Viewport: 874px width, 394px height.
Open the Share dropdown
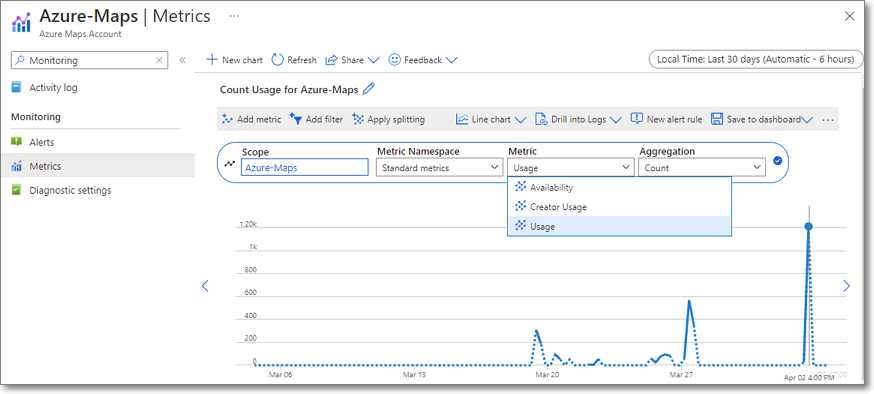(x=352, y=60)
